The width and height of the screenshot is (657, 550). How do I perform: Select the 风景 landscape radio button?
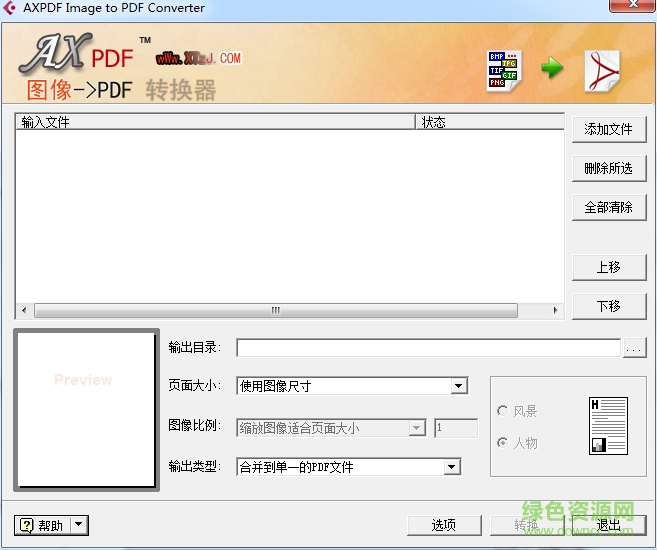[x=502, y=411]
